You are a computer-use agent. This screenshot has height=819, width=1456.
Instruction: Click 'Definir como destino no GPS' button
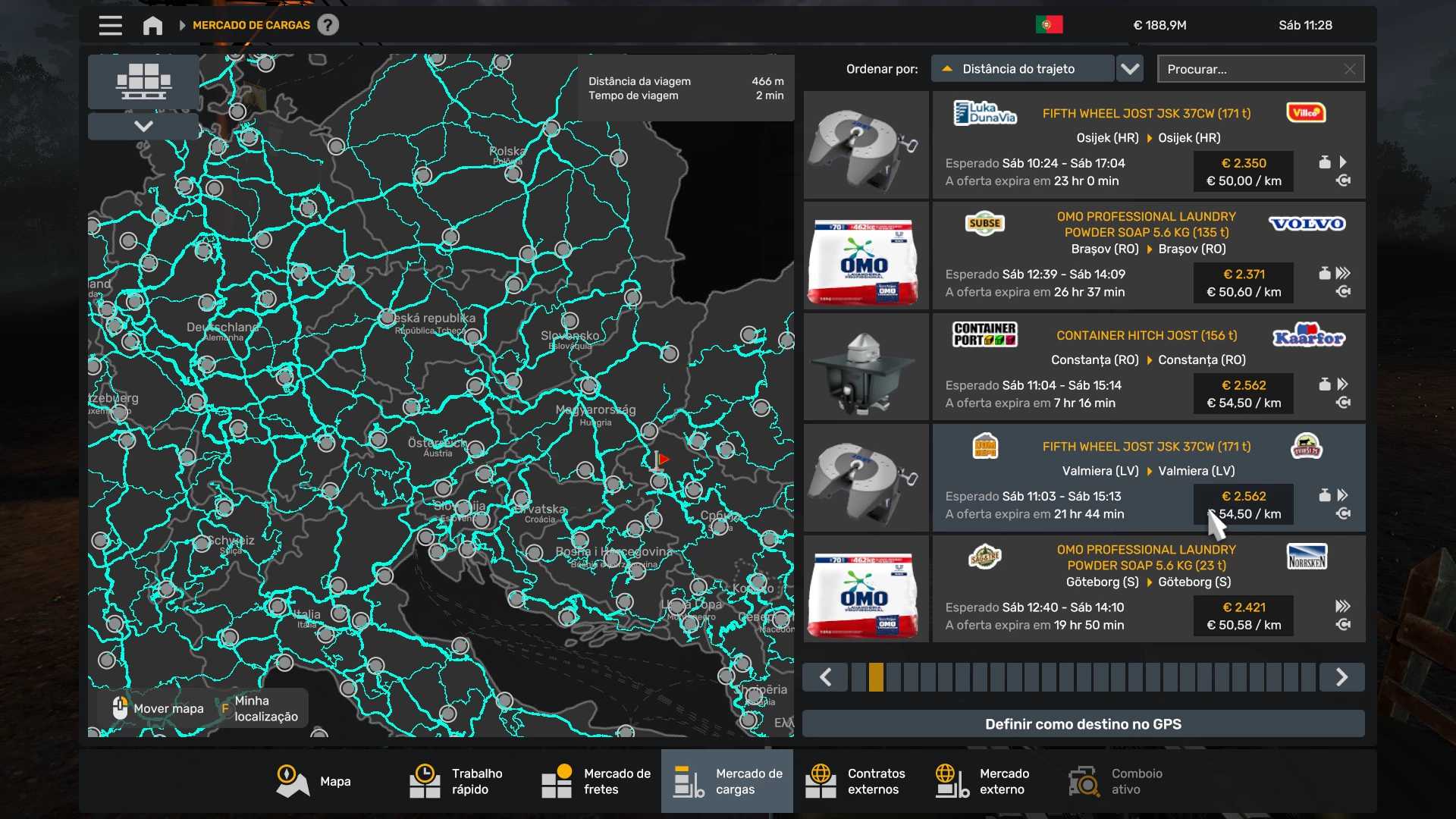(x=1083, y=724)
